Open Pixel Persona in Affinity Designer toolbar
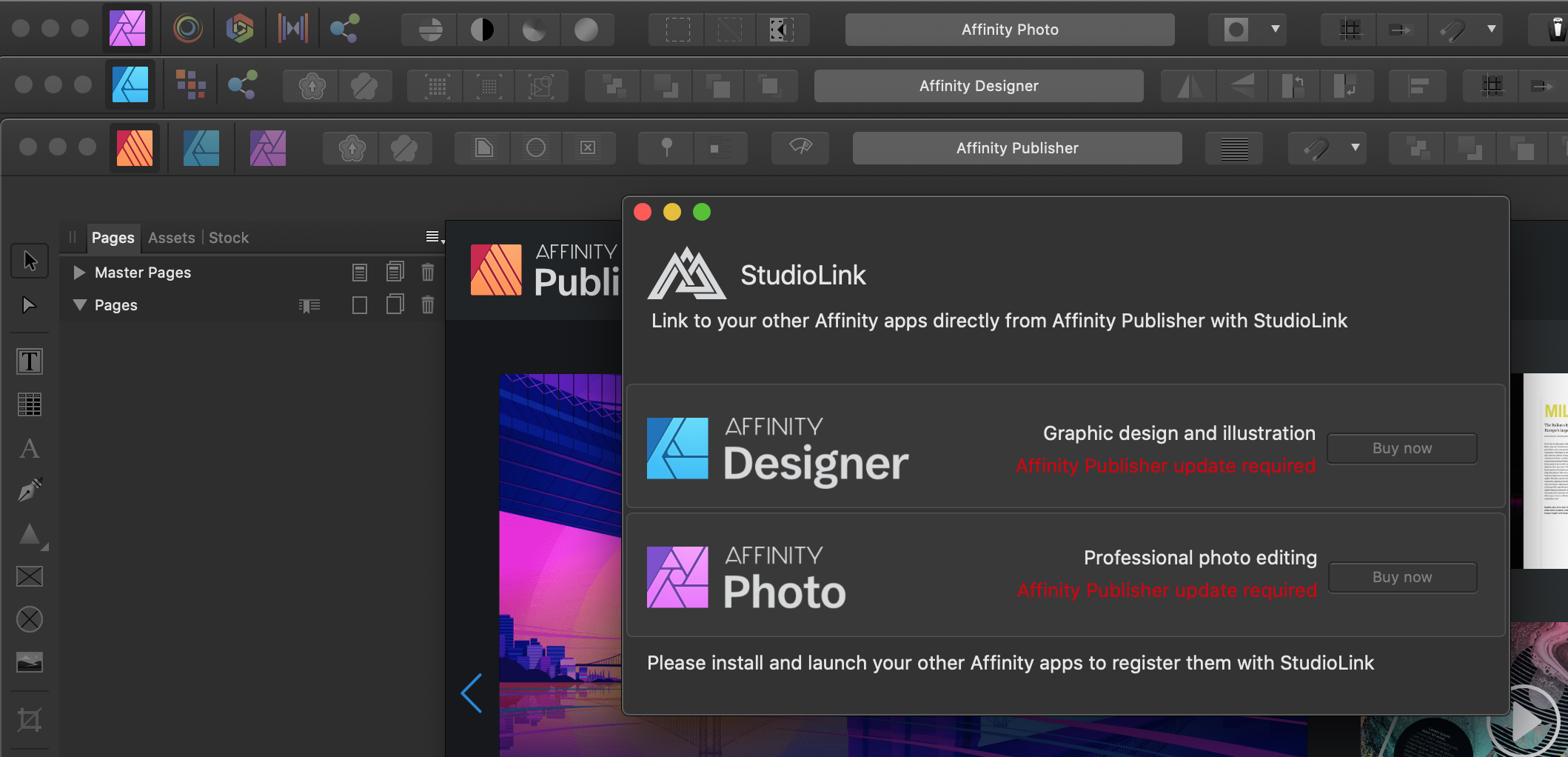The width and height of the screenshot is (1568, 757). click(191, 84)
